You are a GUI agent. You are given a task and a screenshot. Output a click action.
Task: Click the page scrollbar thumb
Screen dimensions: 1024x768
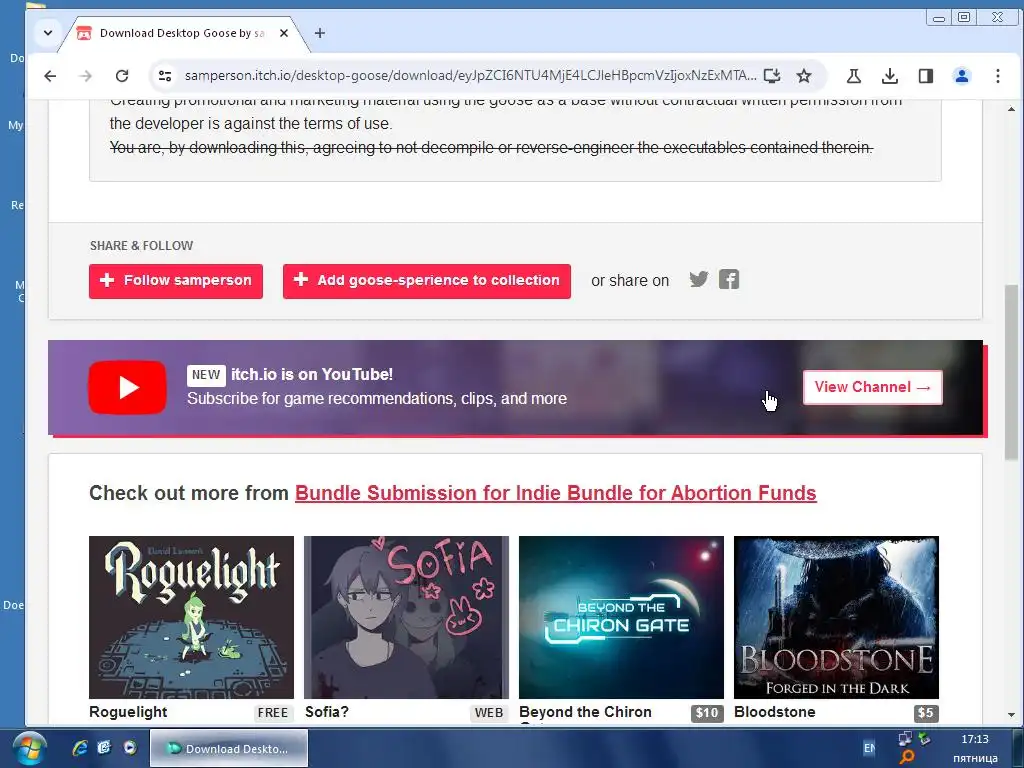click(1011, 372)
